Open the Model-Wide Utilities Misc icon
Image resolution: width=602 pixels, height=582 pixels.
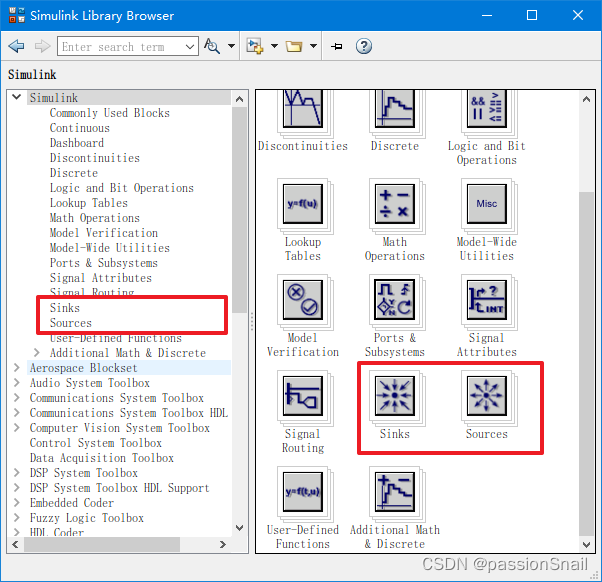(486, 204)
